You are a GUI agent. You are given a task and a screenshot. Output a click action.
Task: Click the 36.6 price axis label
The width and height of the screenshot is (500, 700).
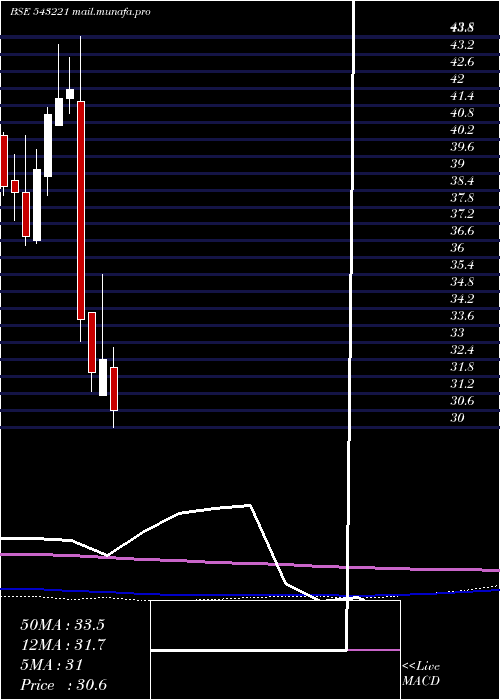click(462, 231)
